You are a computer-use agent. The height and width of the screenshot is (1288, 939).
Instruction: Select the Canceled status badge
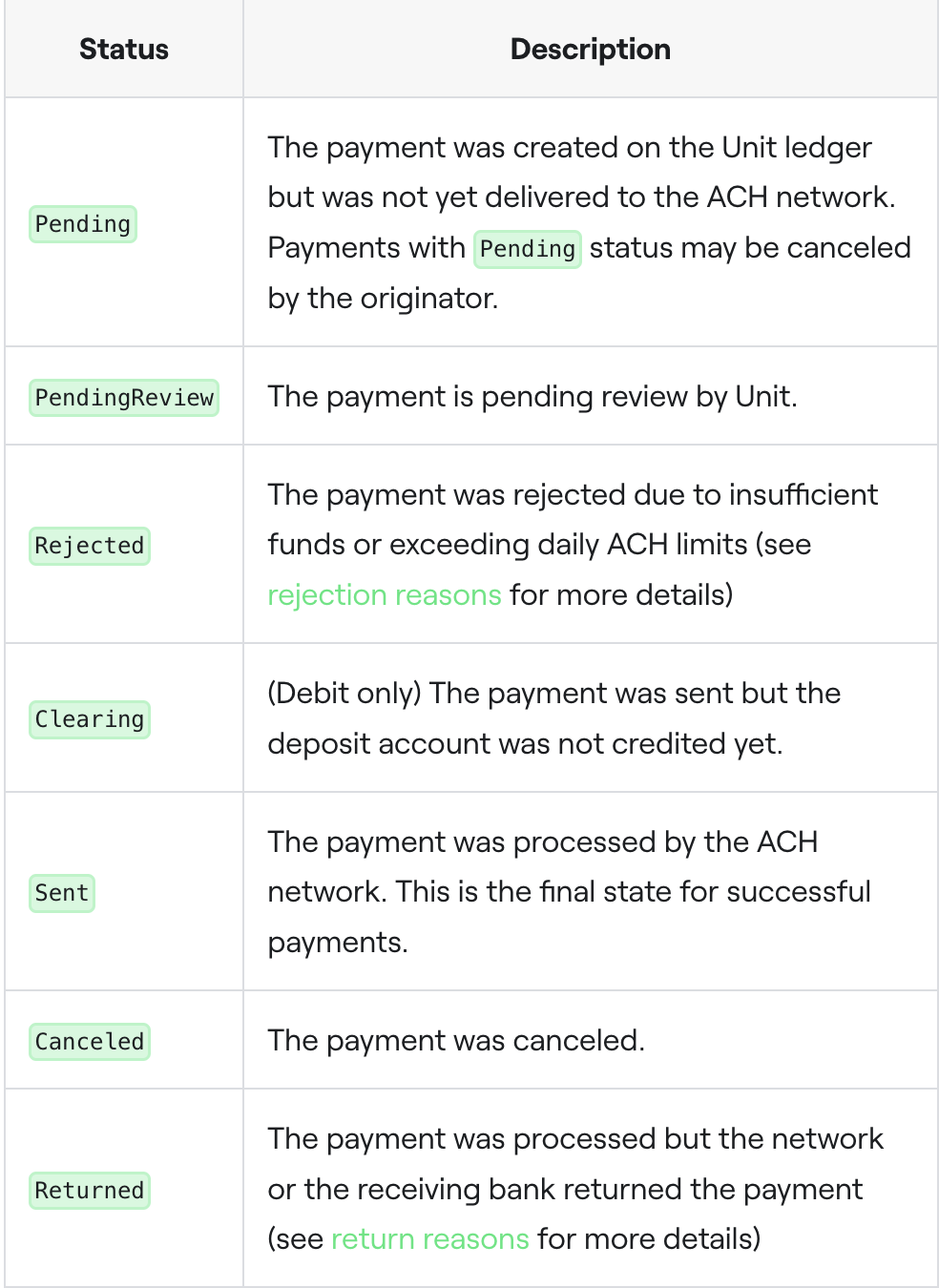(x=90, y=1041)
